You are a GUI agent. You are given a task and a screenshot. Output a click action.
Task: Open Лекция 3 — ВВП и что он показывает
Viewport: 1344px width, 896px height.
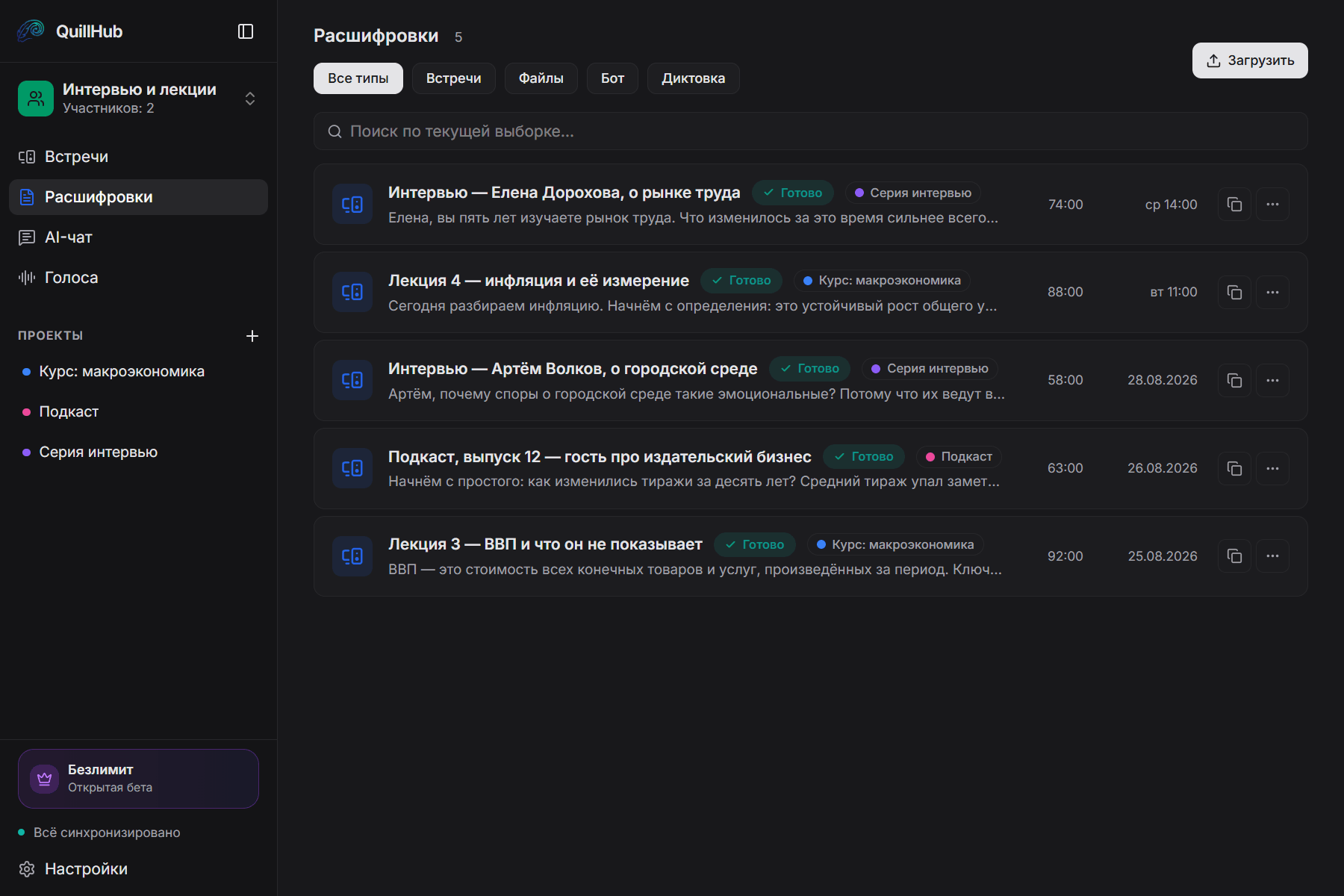coord(545,544)
